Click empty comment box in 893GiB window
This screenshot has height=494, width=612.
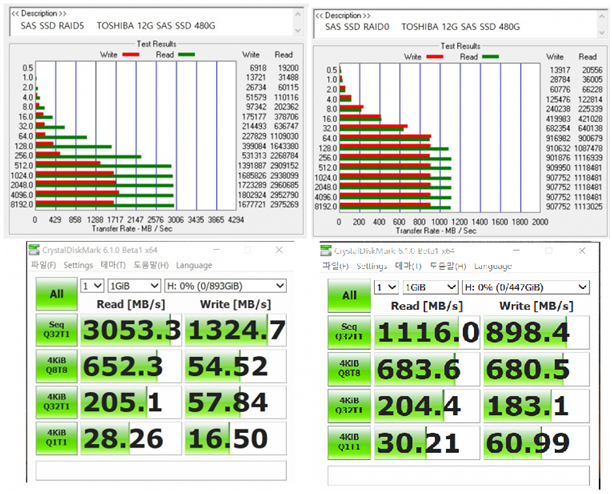click(161, 471)
